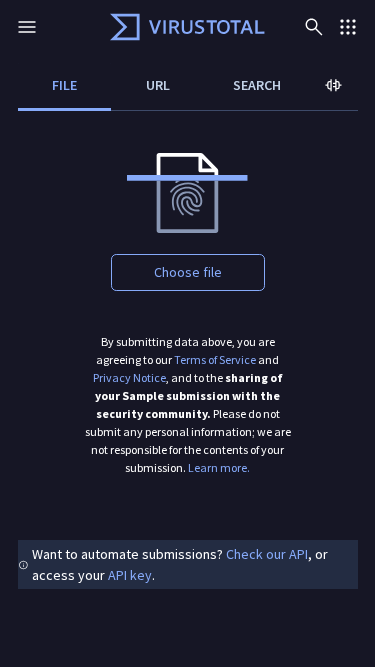Switch to the SEARCH tab

257,86
